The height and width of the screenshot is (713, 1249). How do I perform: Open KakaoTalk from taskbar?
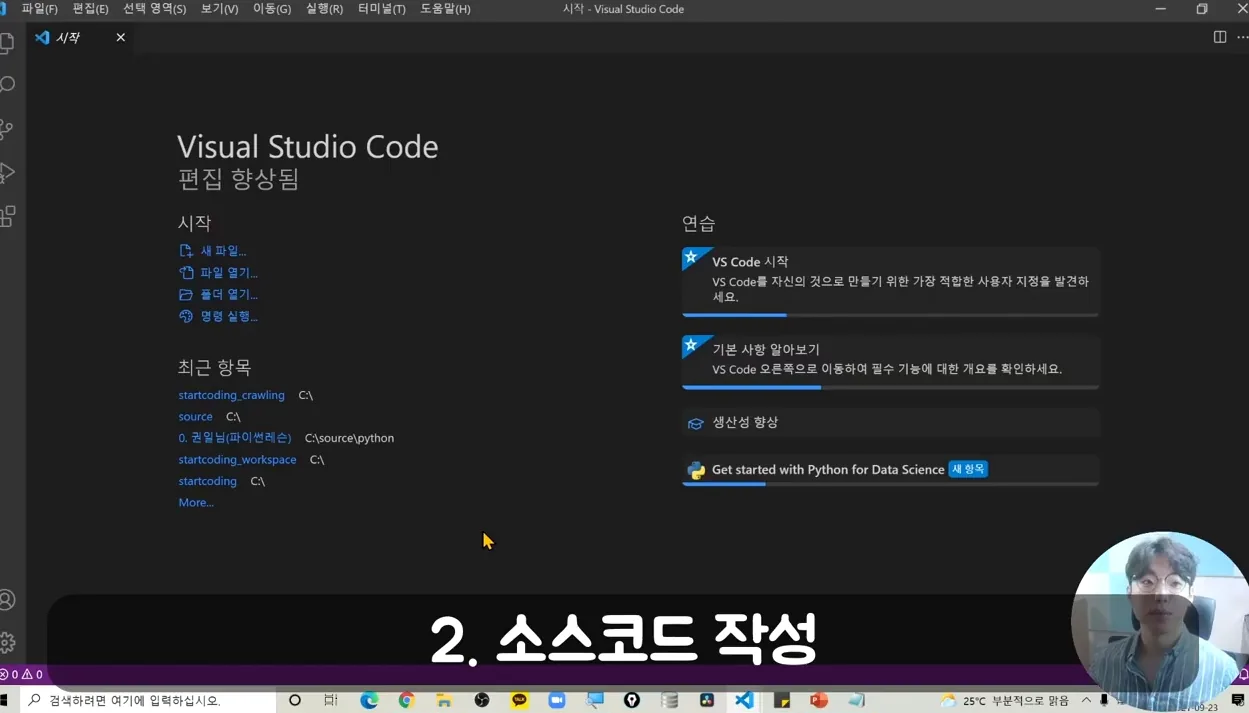point(519,700)
